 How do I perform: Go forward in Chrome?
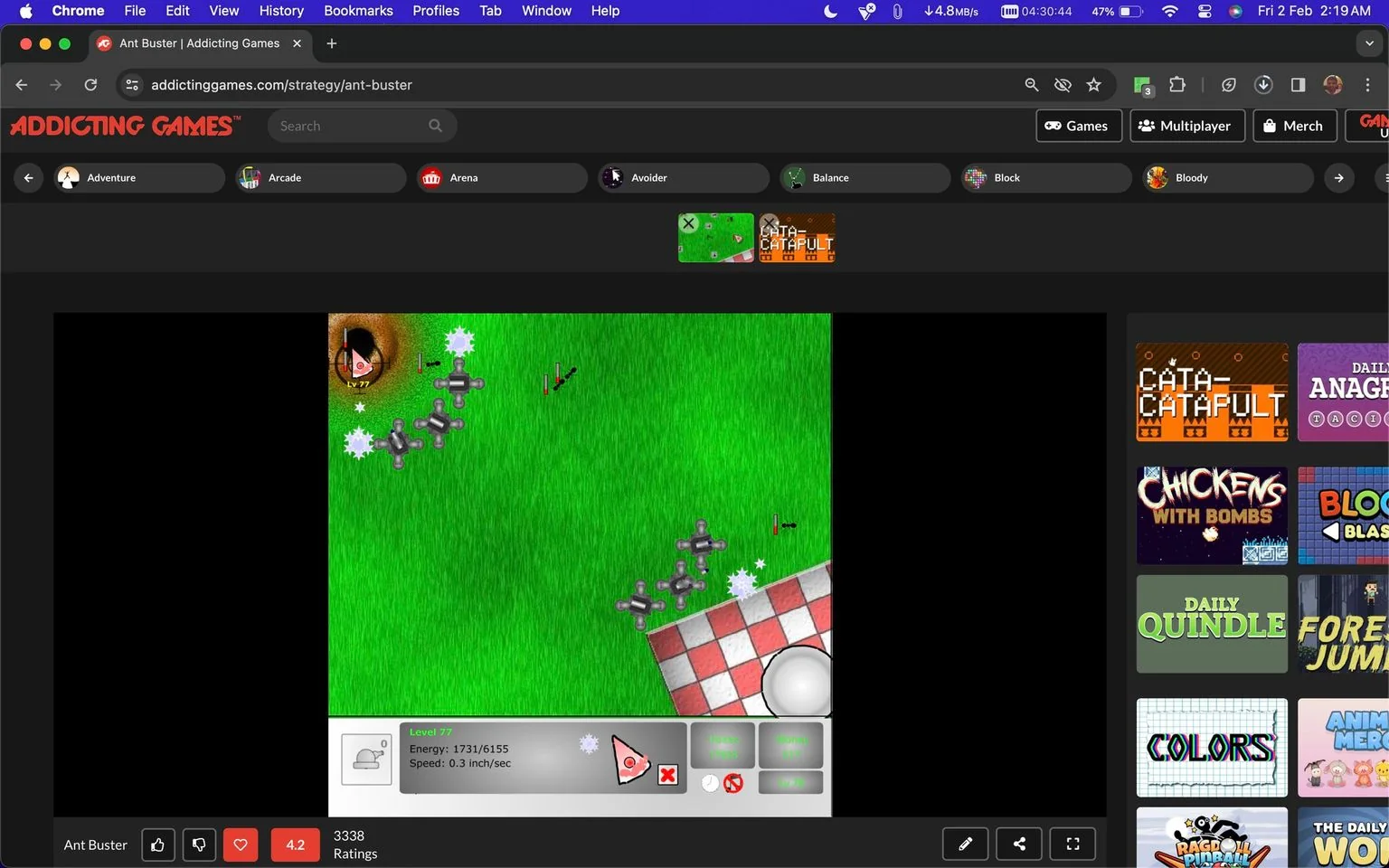pyautogui.click(x=56, y=85)
